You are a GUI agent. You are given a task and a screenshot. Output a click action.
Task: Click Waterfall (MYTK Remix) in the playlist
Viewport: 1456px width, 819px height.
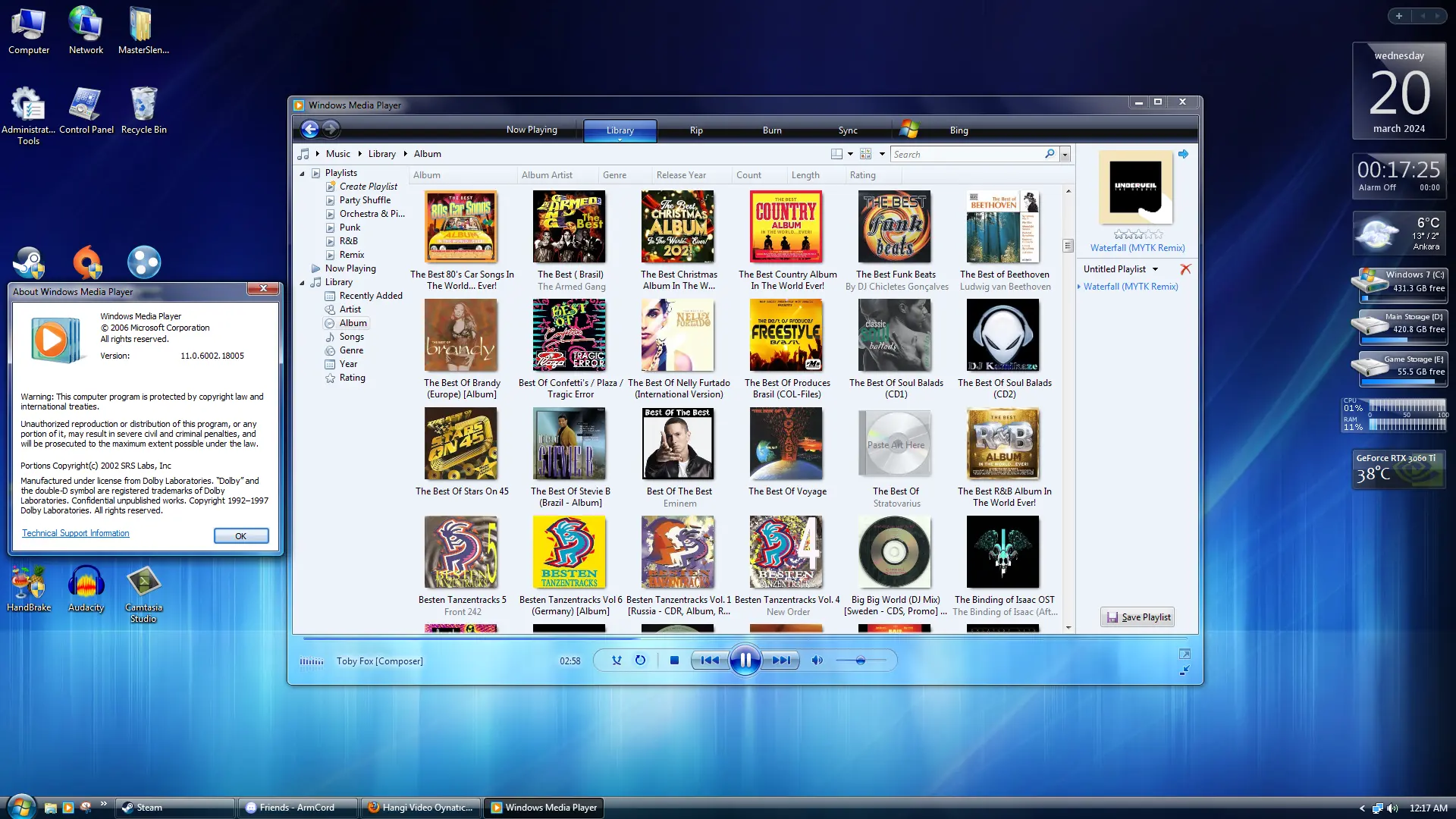click(1131, 287)
